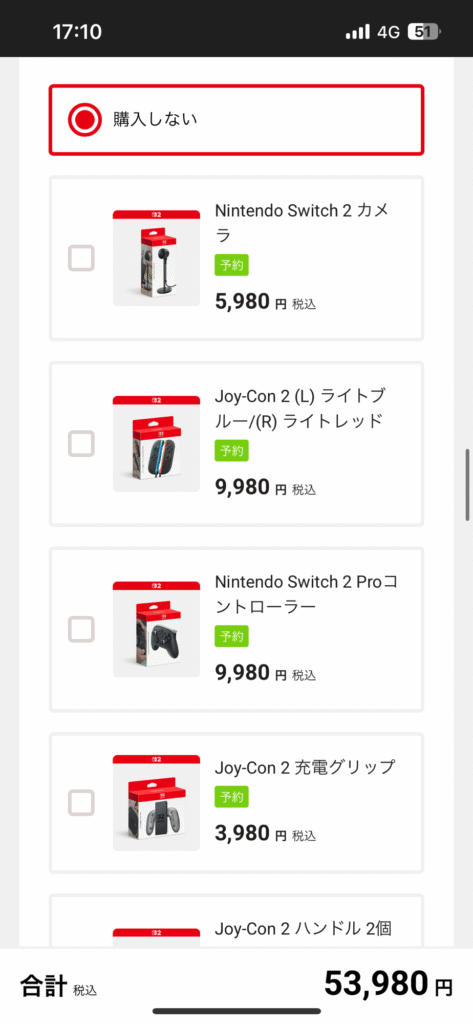The width and height of the screenshot is (473, 1024).
Task: Tap the cellular signal bars icon
Action: [357, 31]
